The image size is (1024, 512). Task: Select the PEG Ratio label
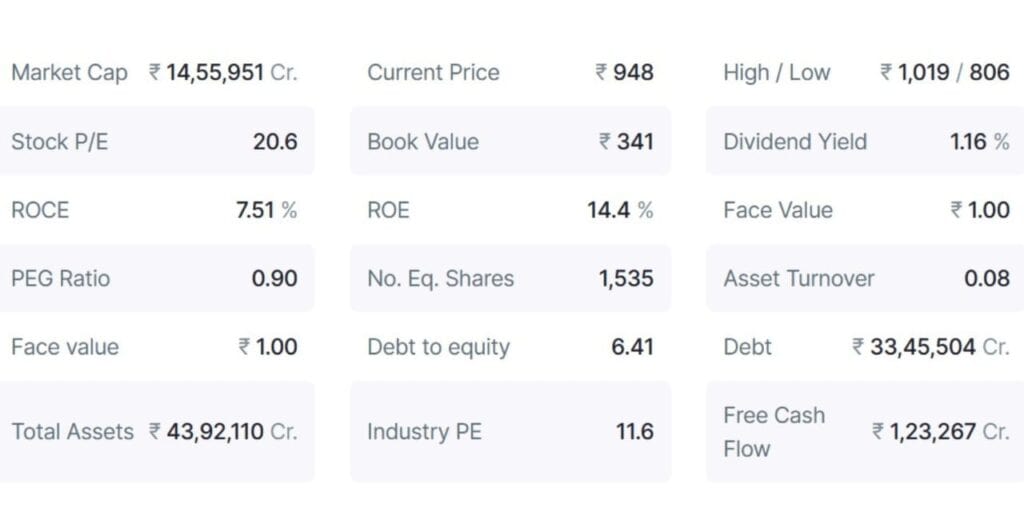pyautogui.click(x=60, y=278)
